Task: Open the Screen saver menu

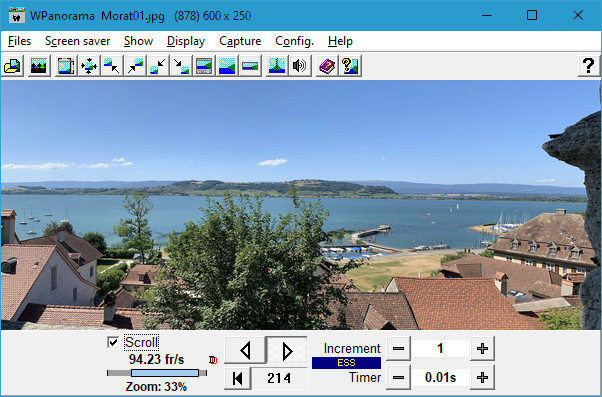Action: [x=78, y=41]
